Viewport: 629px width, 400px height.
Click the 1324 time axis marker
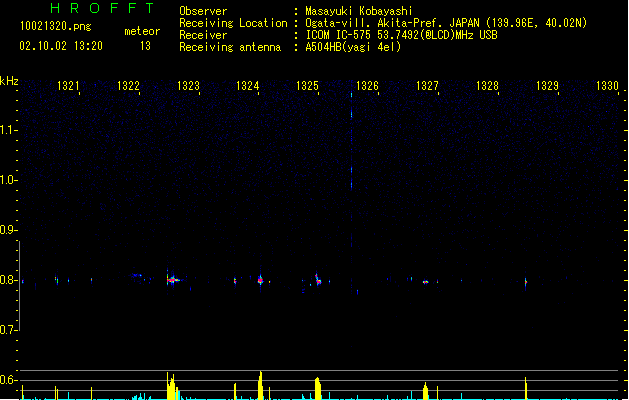248,86
